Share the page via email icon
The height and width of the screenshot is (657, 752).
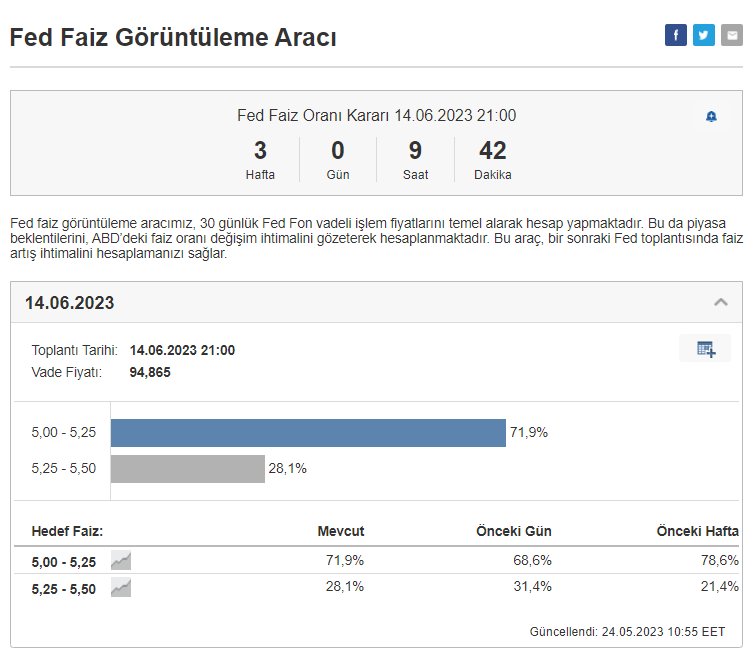(x=732, y=35)
